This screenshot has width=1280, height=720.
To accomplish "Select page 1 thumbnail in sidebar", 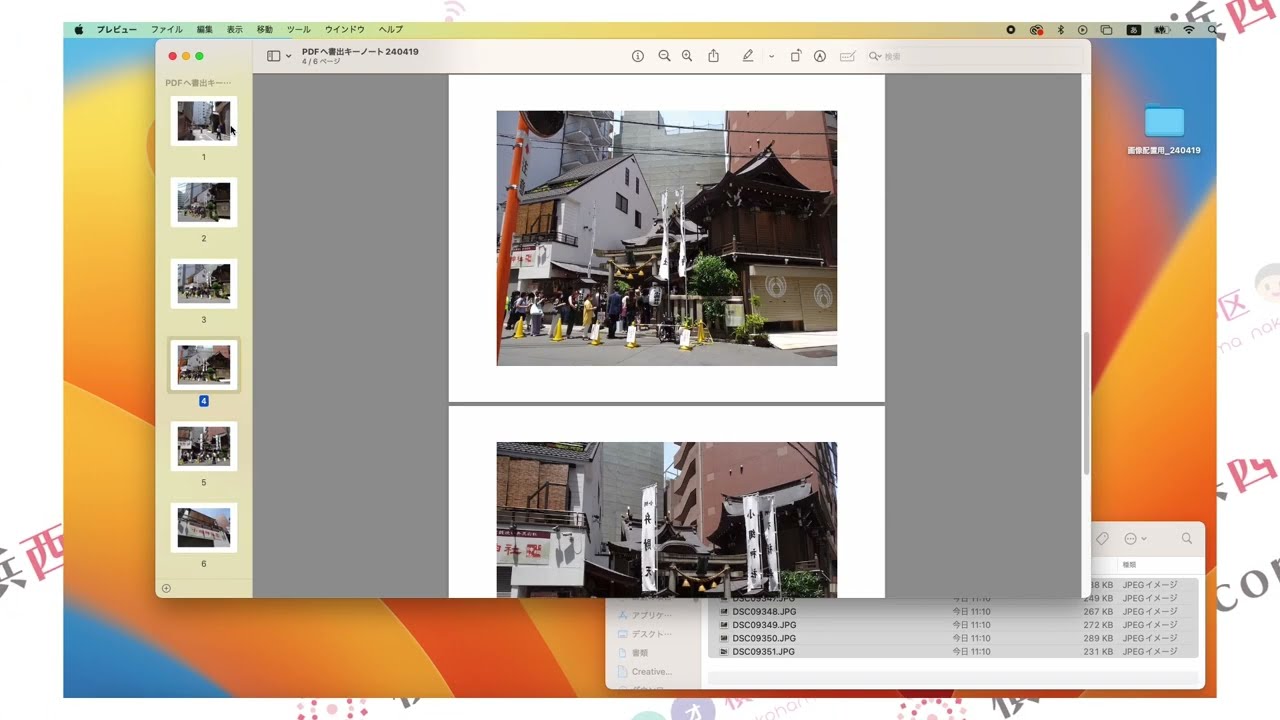I will pyautogui.click(x=204, y=121).
